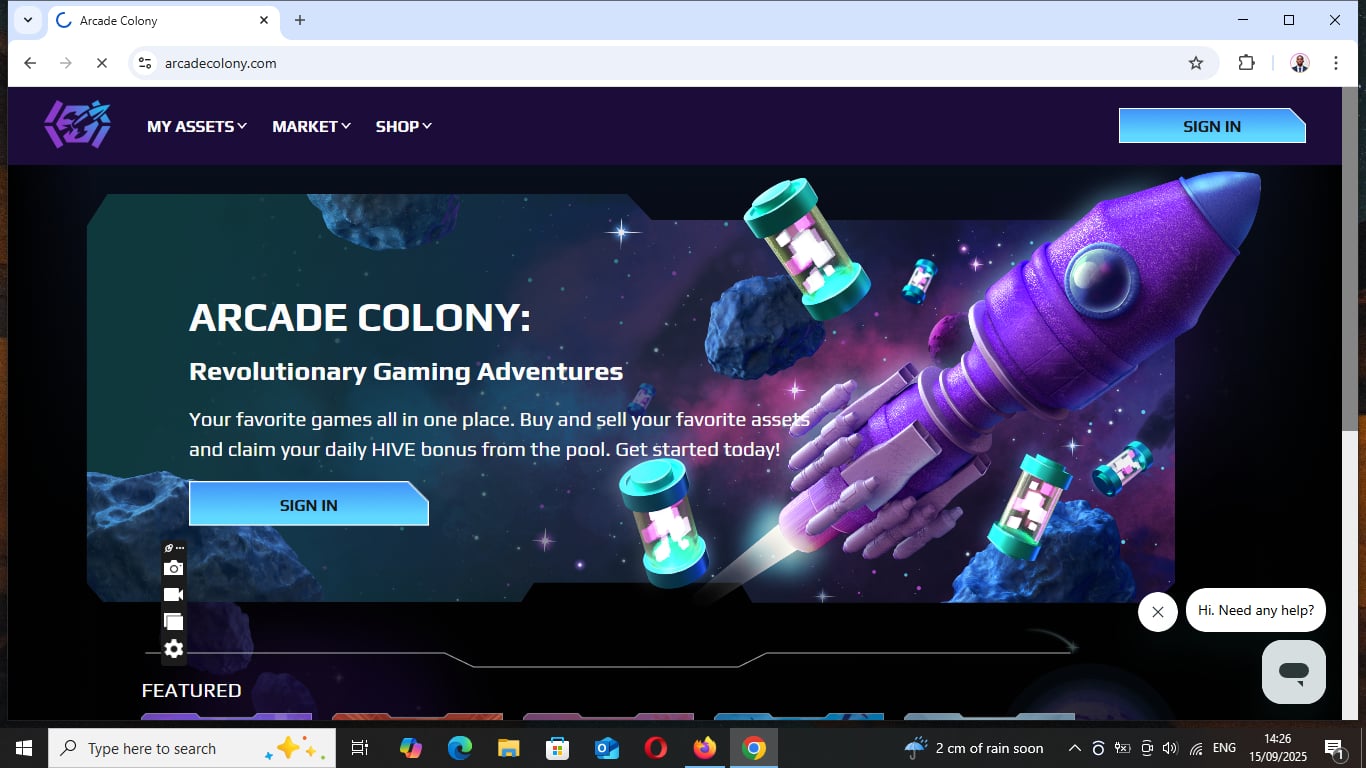Open the chat widget launcher button
Viewport: 1366px width, 768px height.
(1294, 672)
